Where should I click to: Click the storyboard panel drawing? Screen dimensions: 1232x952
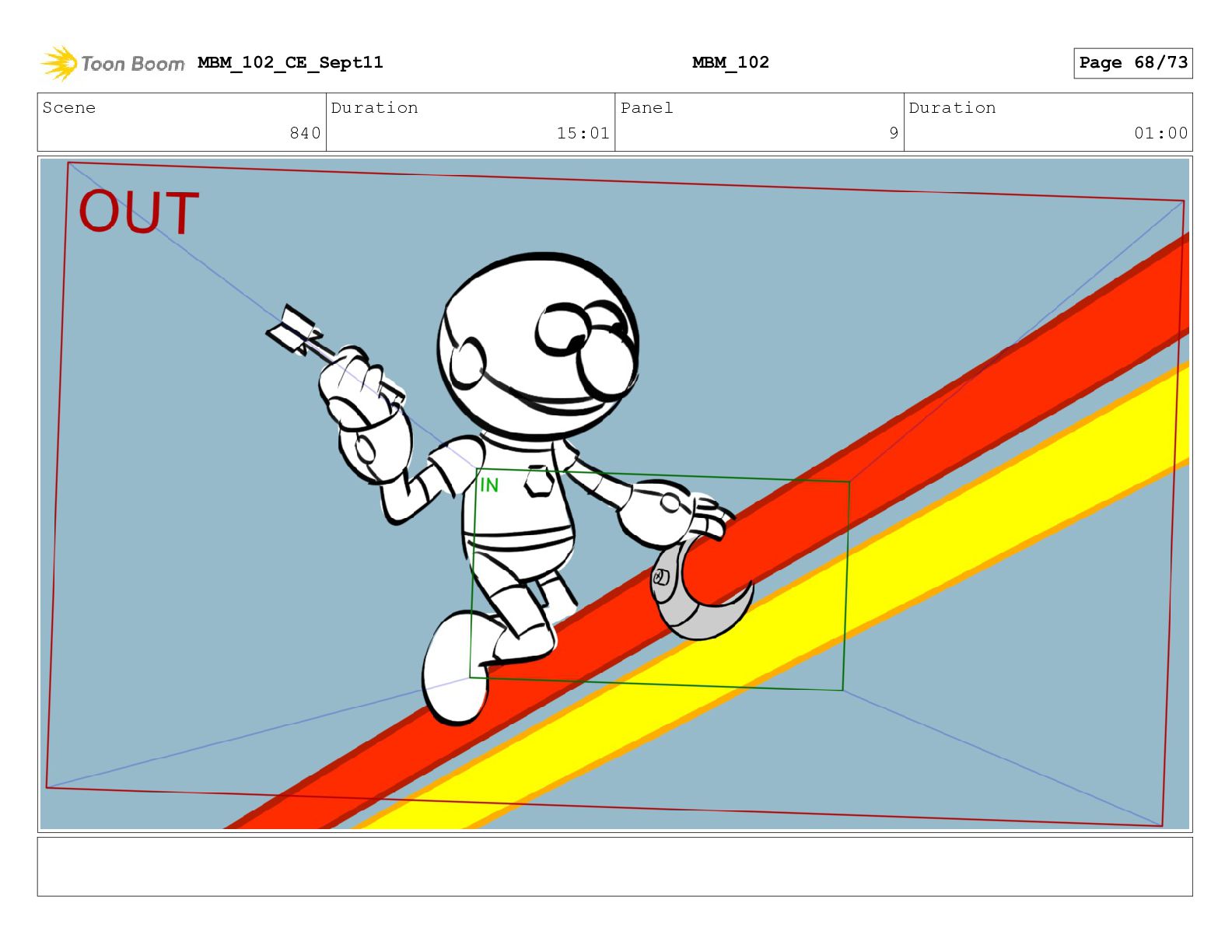pos(614,494)
